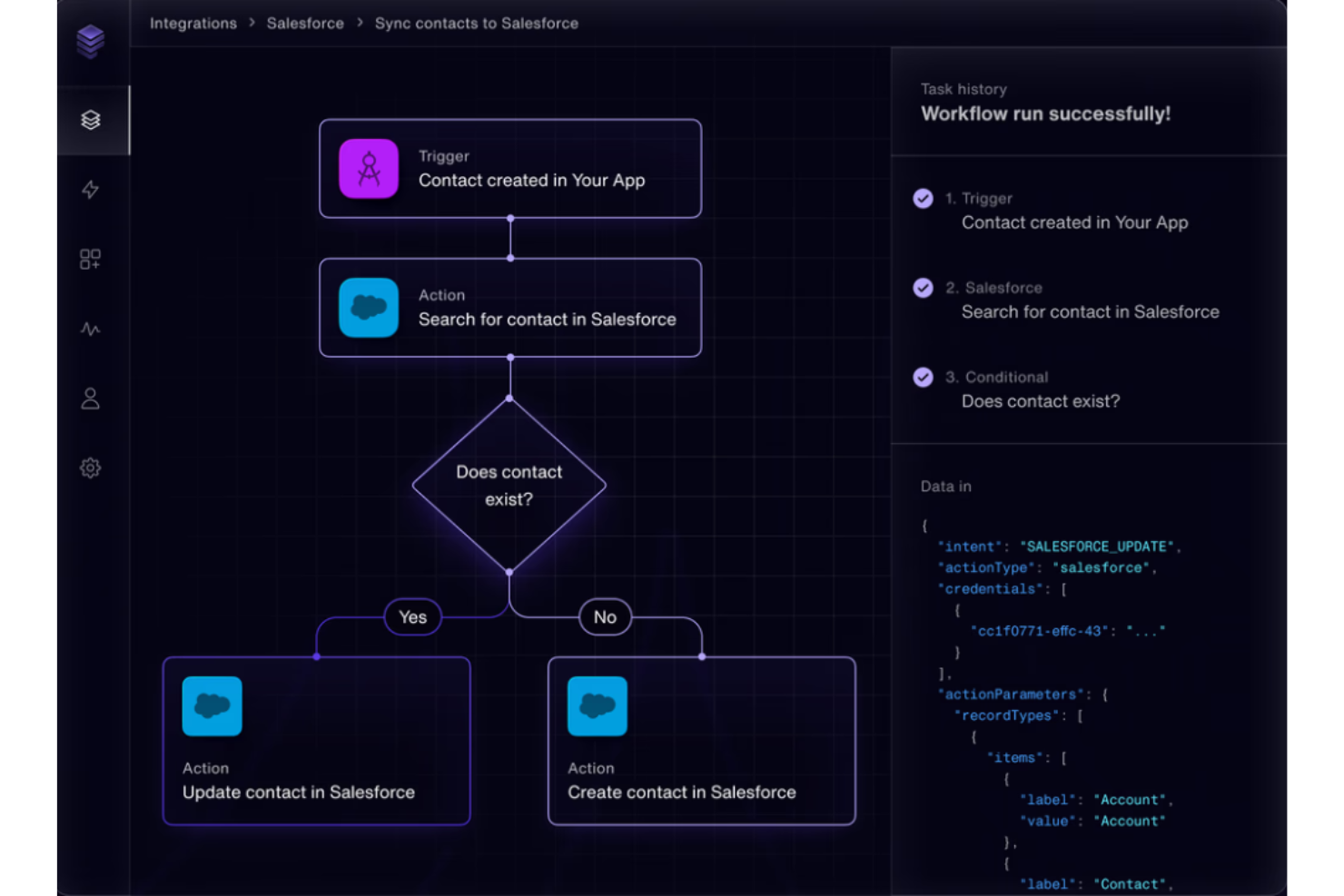Go to Salesforce breadcrumb

click(305, 24)
